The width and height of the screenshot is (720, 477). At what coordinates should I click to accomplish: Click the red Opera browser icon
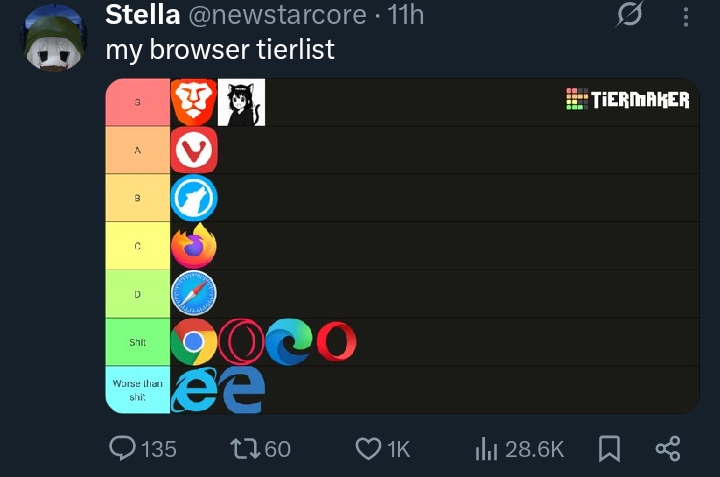tap(336, 342)
